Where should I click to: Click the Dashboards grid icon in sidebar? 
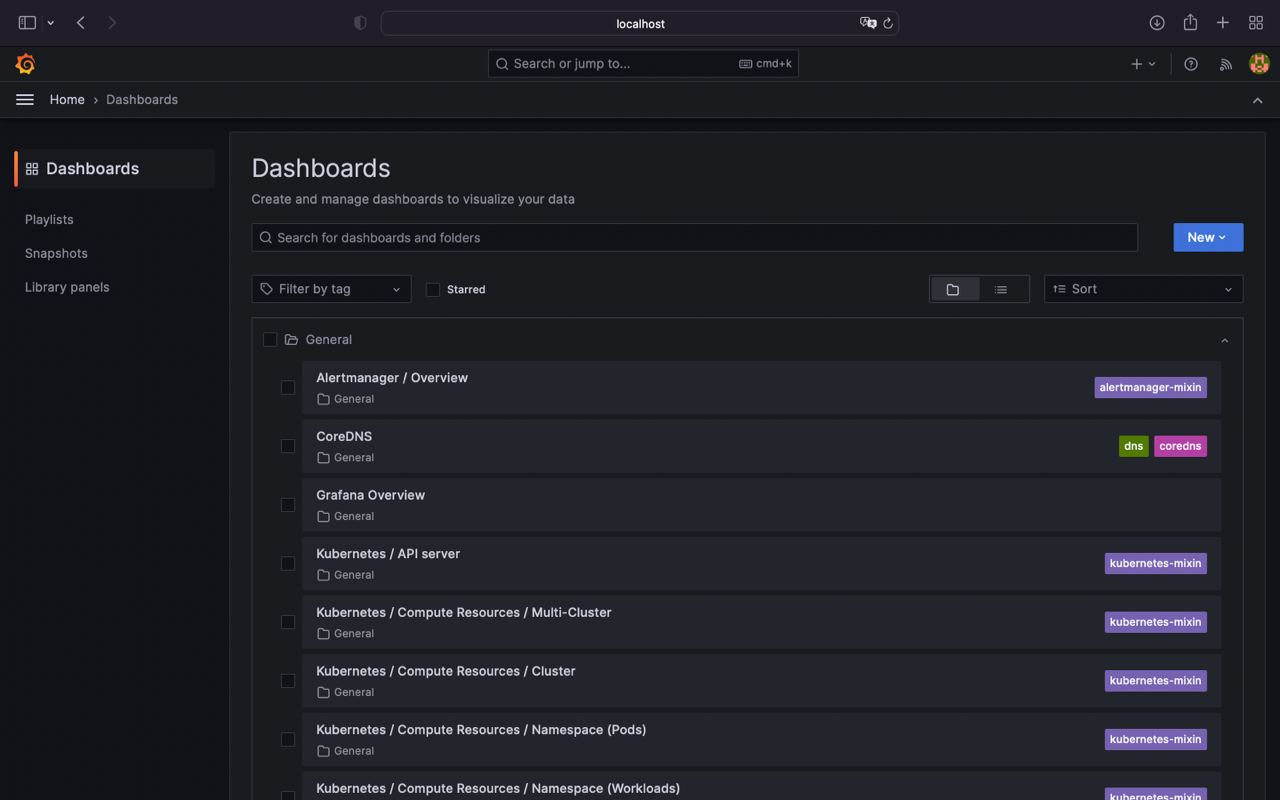click(x=32, y=169)
